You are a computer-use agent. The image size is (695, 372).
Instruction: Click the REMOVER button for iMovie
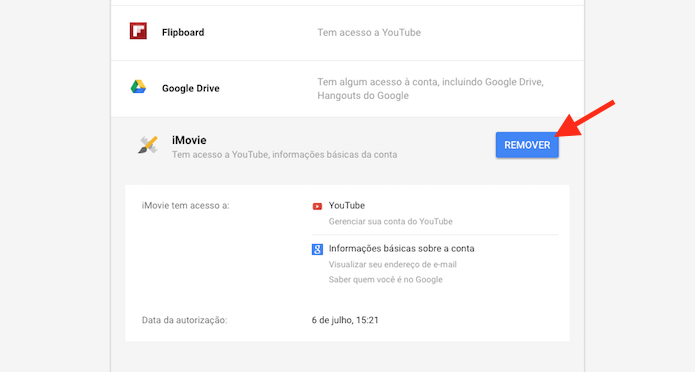pyautogui.click(x=527, y=145)
